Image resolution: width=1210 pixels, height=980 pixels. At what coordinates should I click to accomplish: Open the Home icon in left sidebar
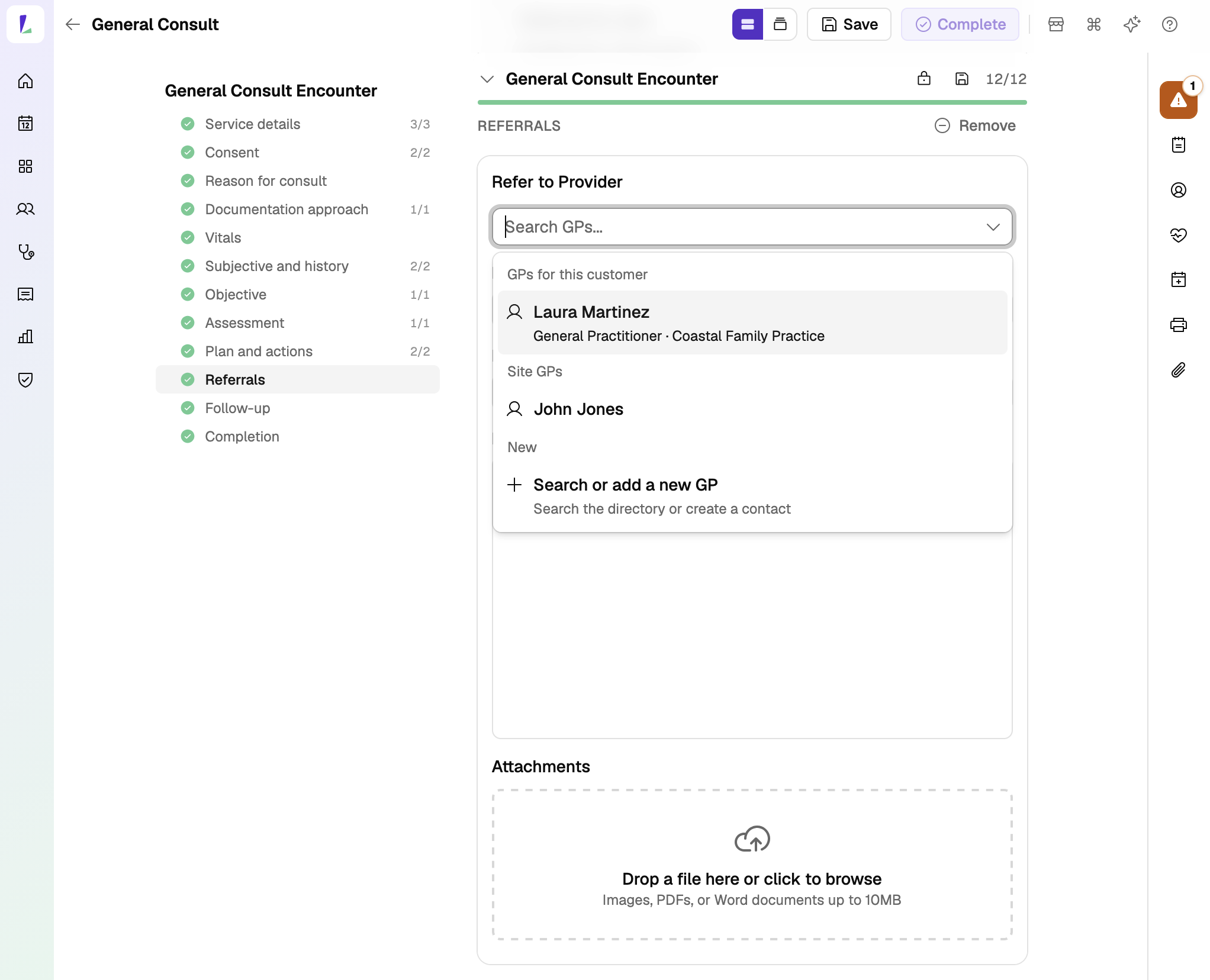[25, 81]
